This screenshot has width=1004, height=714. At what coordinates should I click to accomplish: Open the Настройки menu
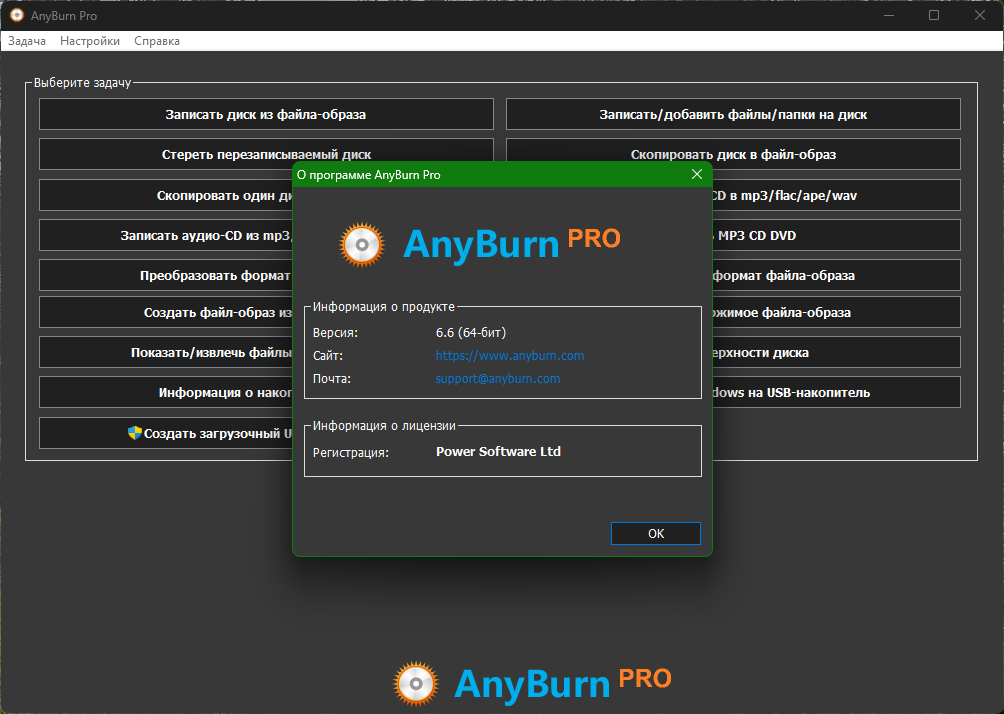90,41
